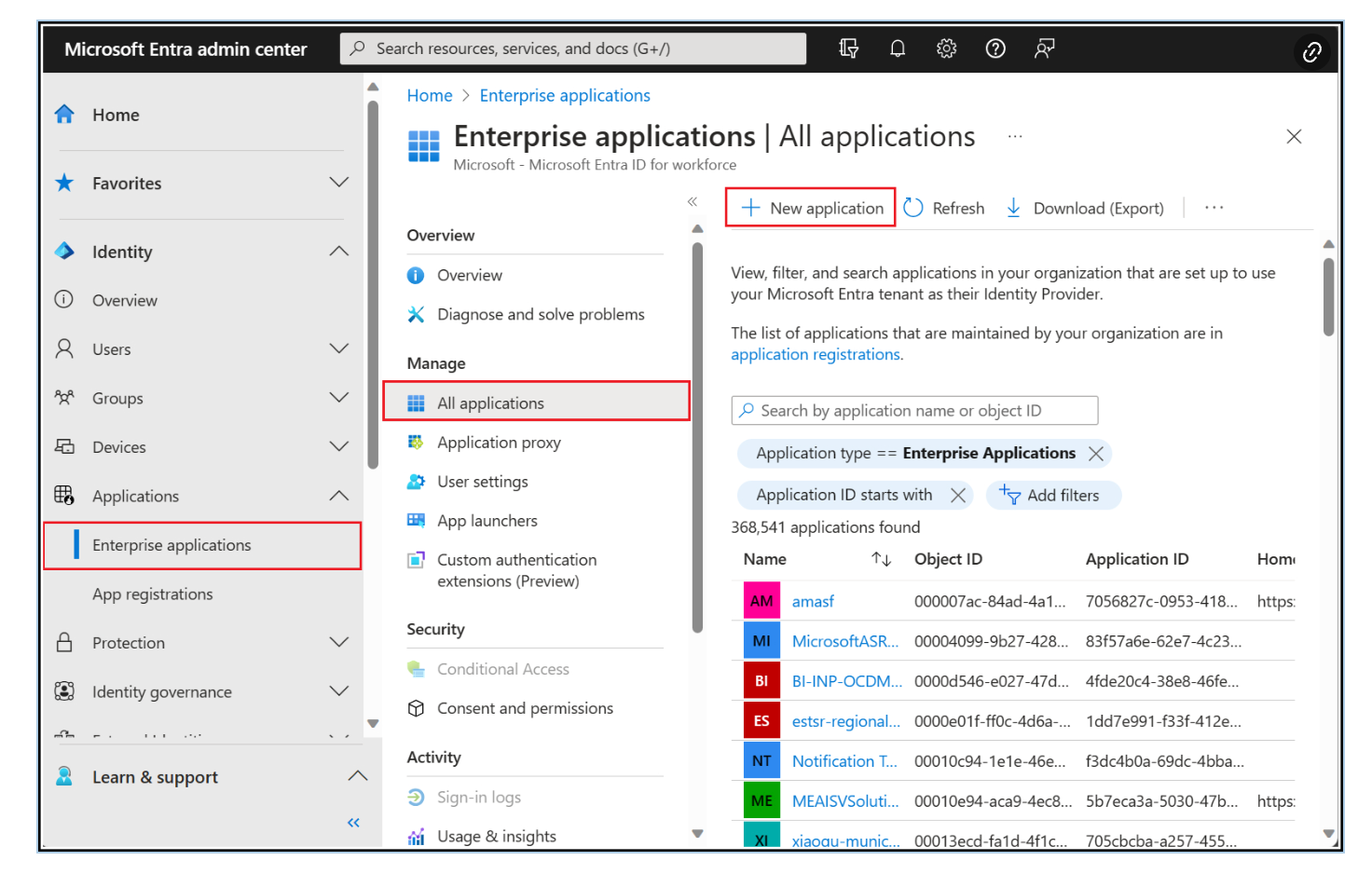This screenshot has width=1372, height=874.
Task: Click the Usage & insights chart icon
Action: [x=416, y=837]
